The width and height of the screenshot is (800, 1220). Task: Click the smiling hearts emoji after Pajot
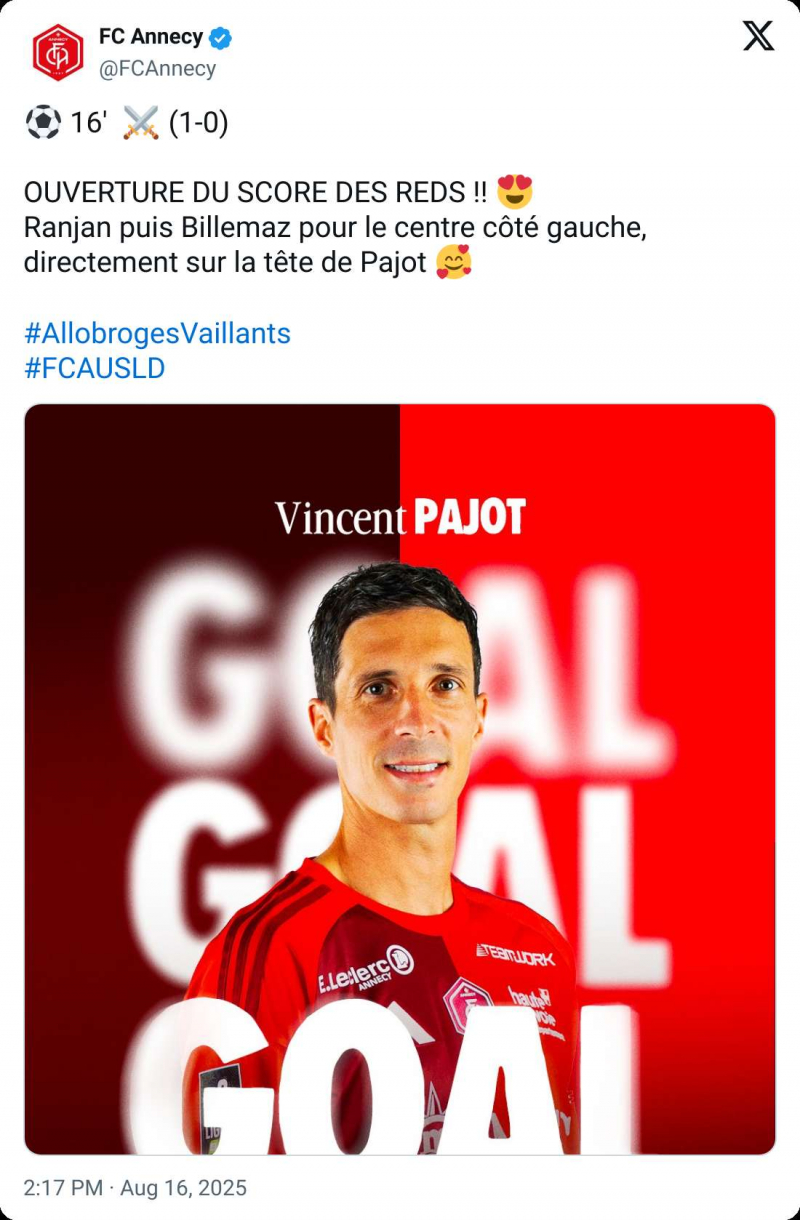click(x=454, y=263)
